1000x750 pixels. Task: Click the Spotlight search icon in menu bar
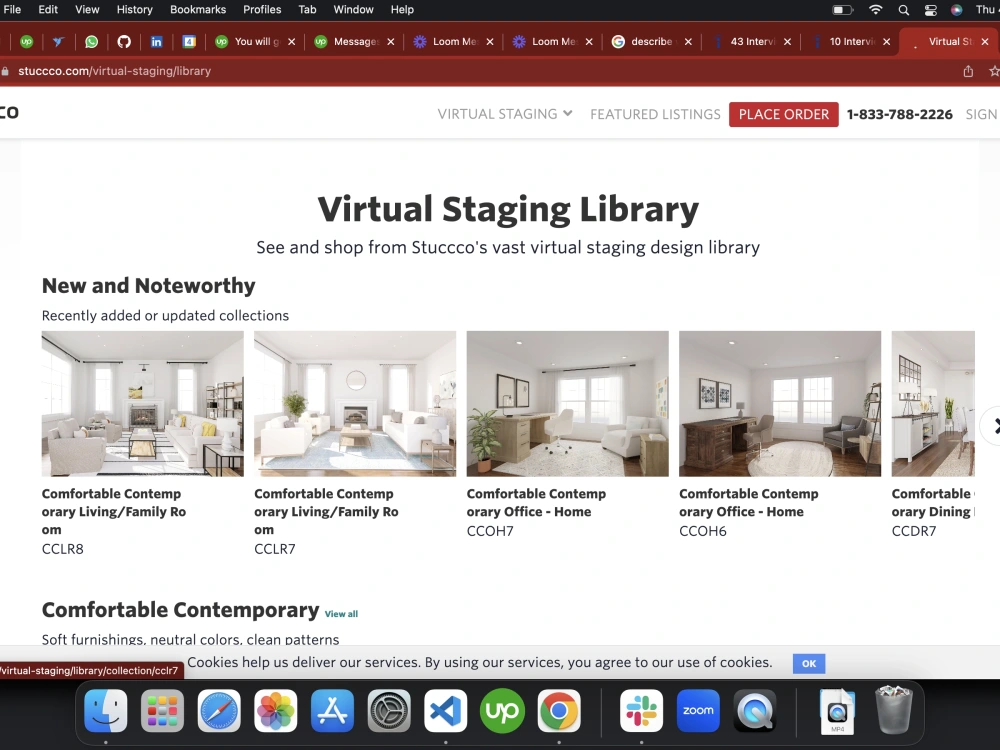904,10
